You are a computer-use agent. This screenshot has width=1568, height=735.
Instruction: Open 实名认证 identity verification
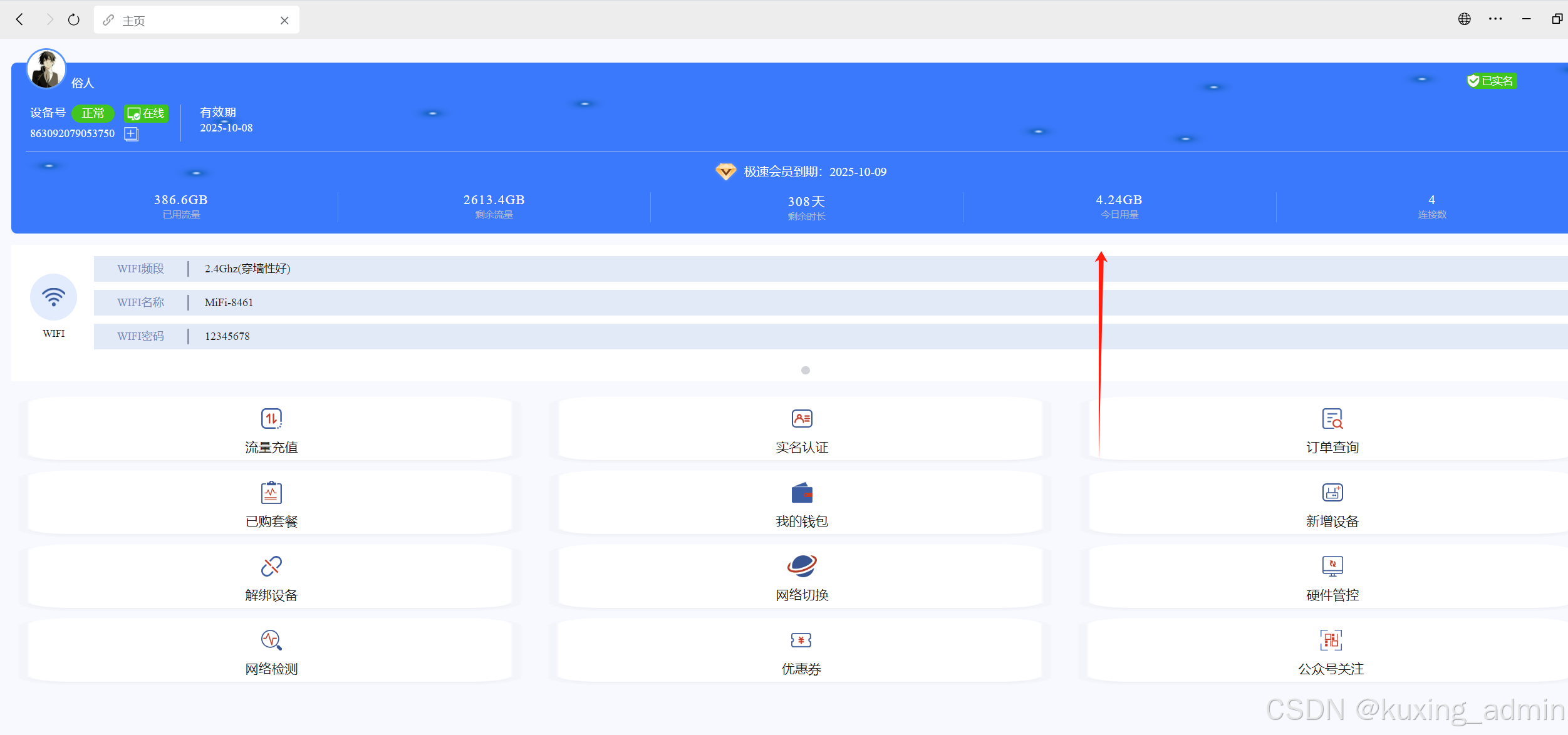click(801, 419)
